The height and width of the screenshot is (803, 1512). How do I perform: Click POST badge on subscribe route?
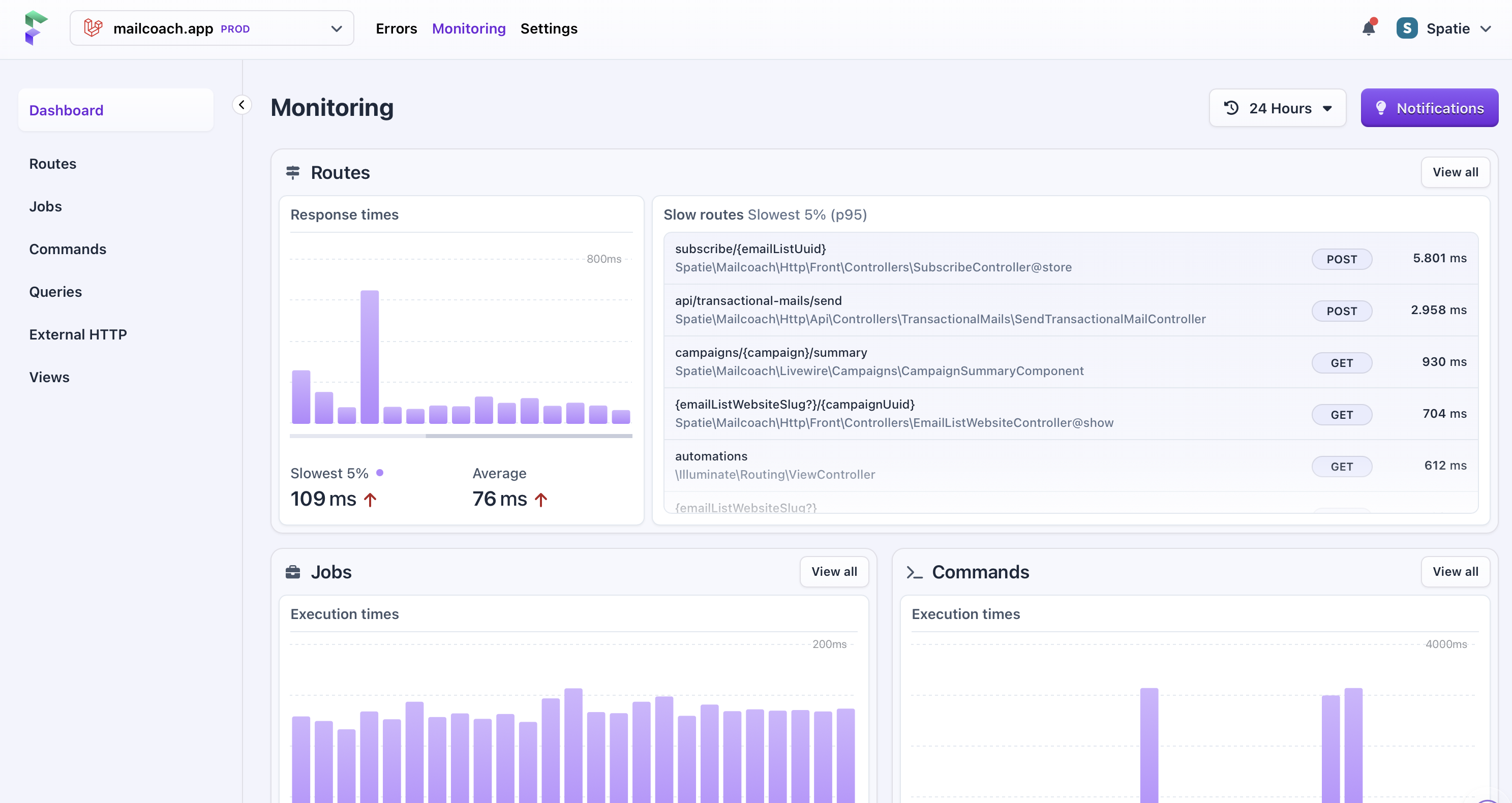(1342, 259)
